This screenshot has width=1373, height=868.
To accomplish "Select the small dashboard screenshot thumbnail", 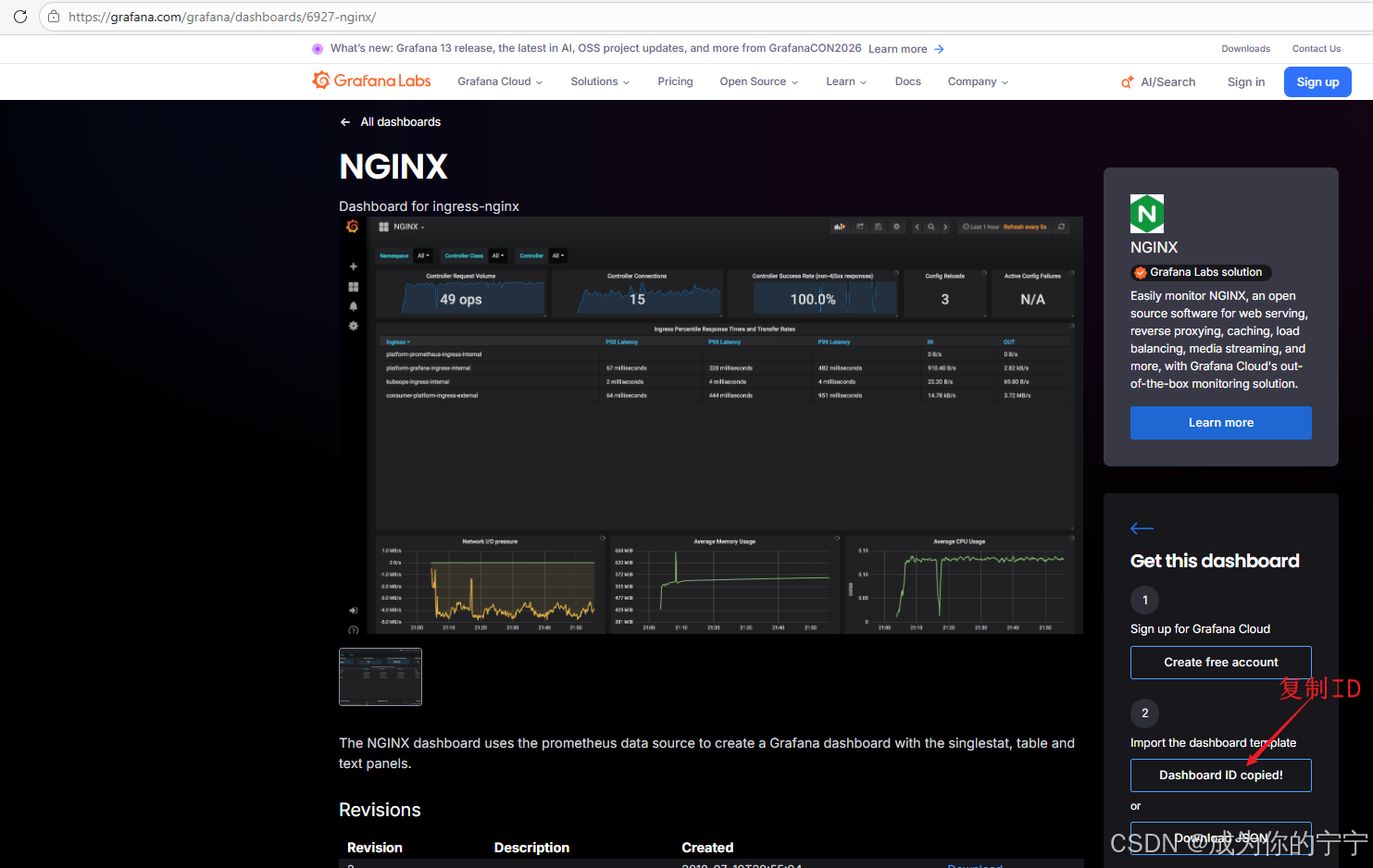I will click(x=381, y=676).
